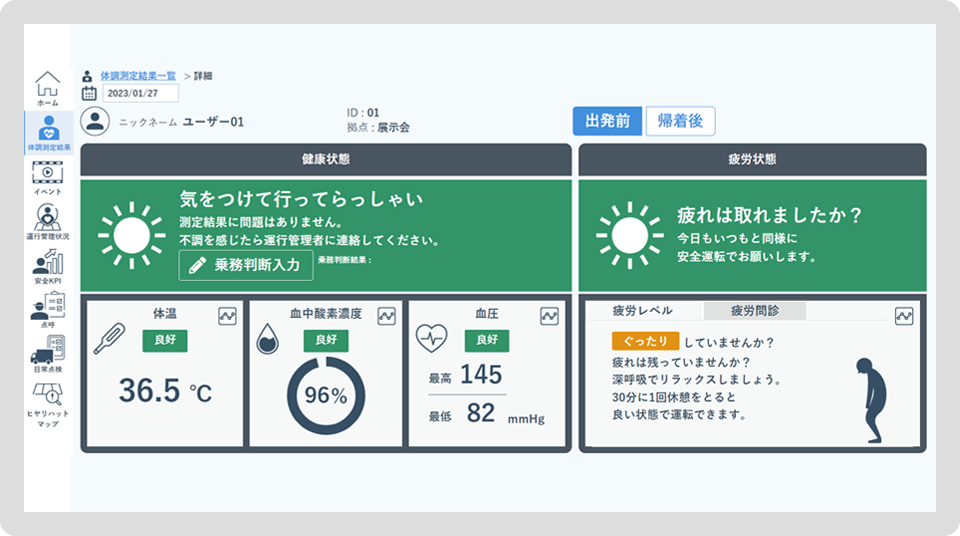Click the 36.5 ℃ temperature value
Image resolution: width=960 pixels, height=536 pixels.
click(x=165, y=391)
